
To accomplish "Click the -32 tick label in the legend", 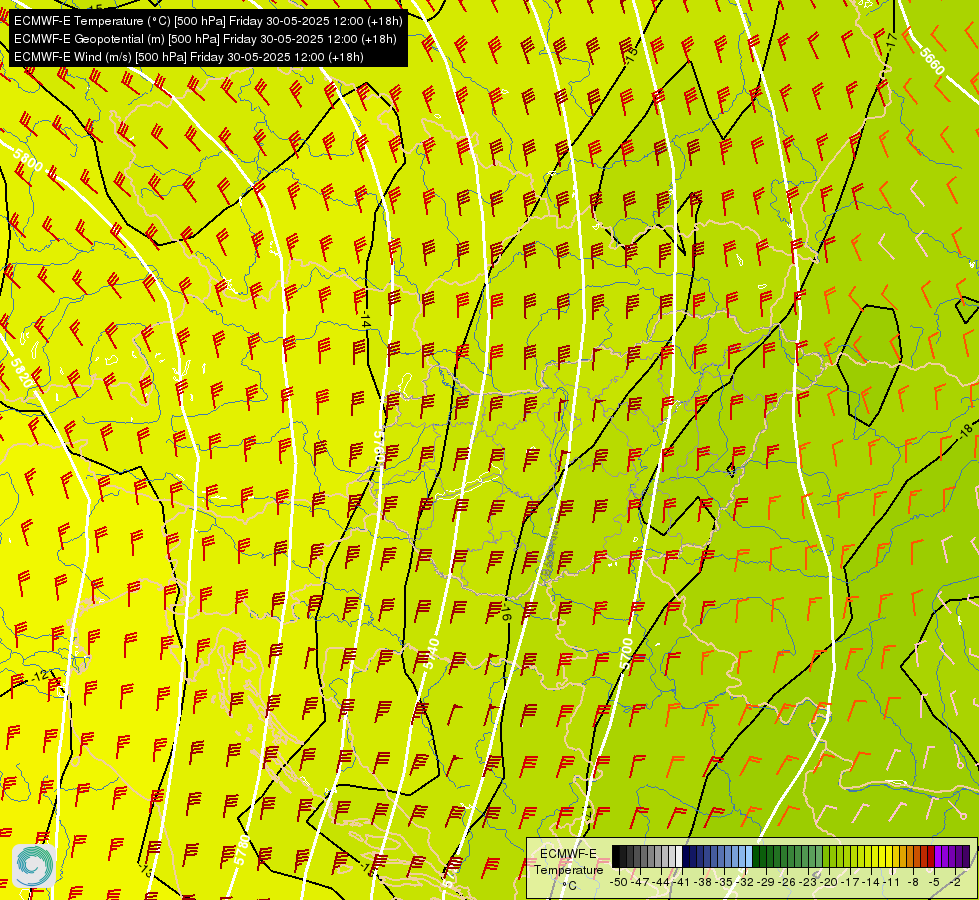I will pos(745,882).
